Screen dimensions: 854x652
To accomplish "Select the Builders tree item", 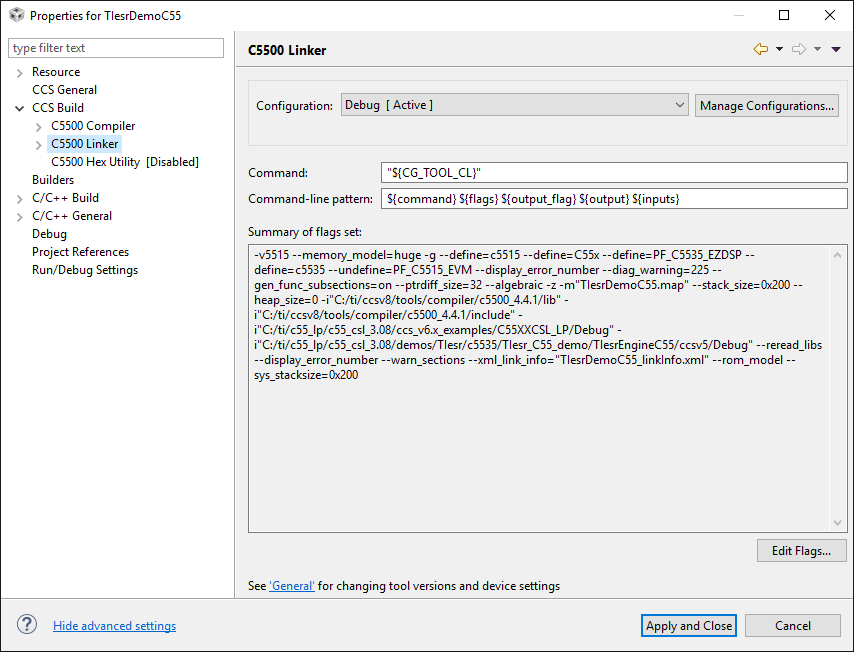I will coord(53,180).
